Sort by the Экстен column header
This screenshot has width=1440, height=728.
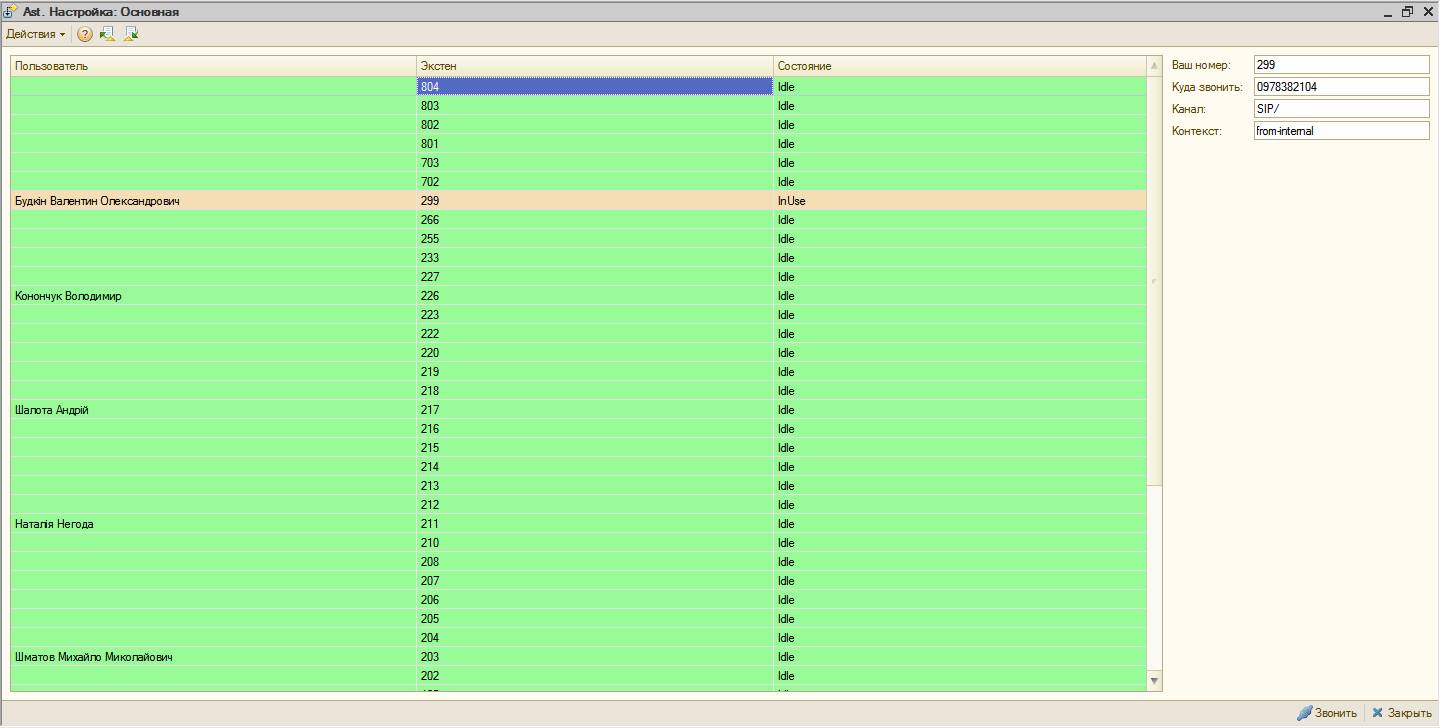pyautogui.click(x=595, y=66)
